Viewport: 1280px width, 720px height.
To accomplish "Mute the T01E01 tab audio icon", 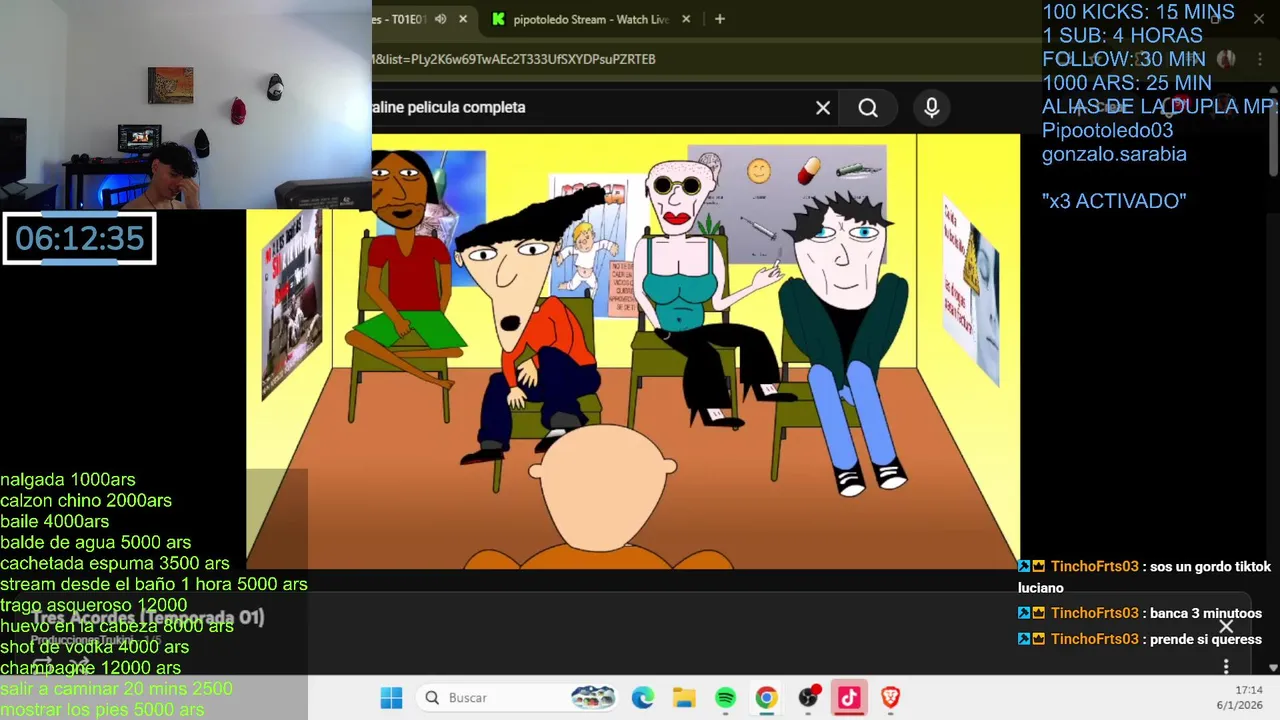I will coord(440,19).
